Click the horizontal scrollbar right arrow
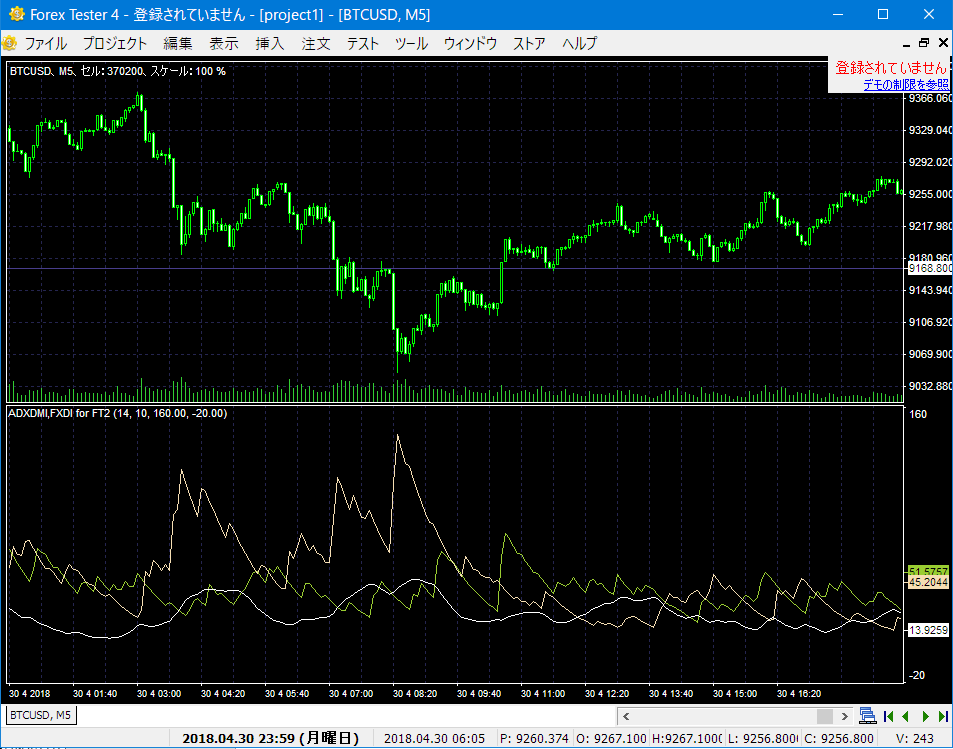 pos(844,716)
